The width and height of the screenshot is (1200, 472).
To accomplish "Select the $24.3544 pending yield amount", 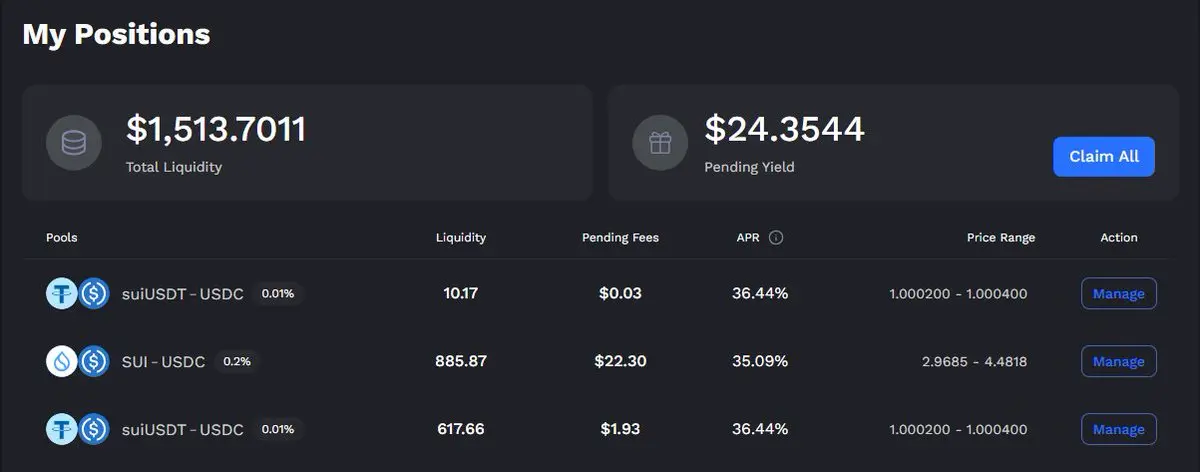I will point(784,129).
